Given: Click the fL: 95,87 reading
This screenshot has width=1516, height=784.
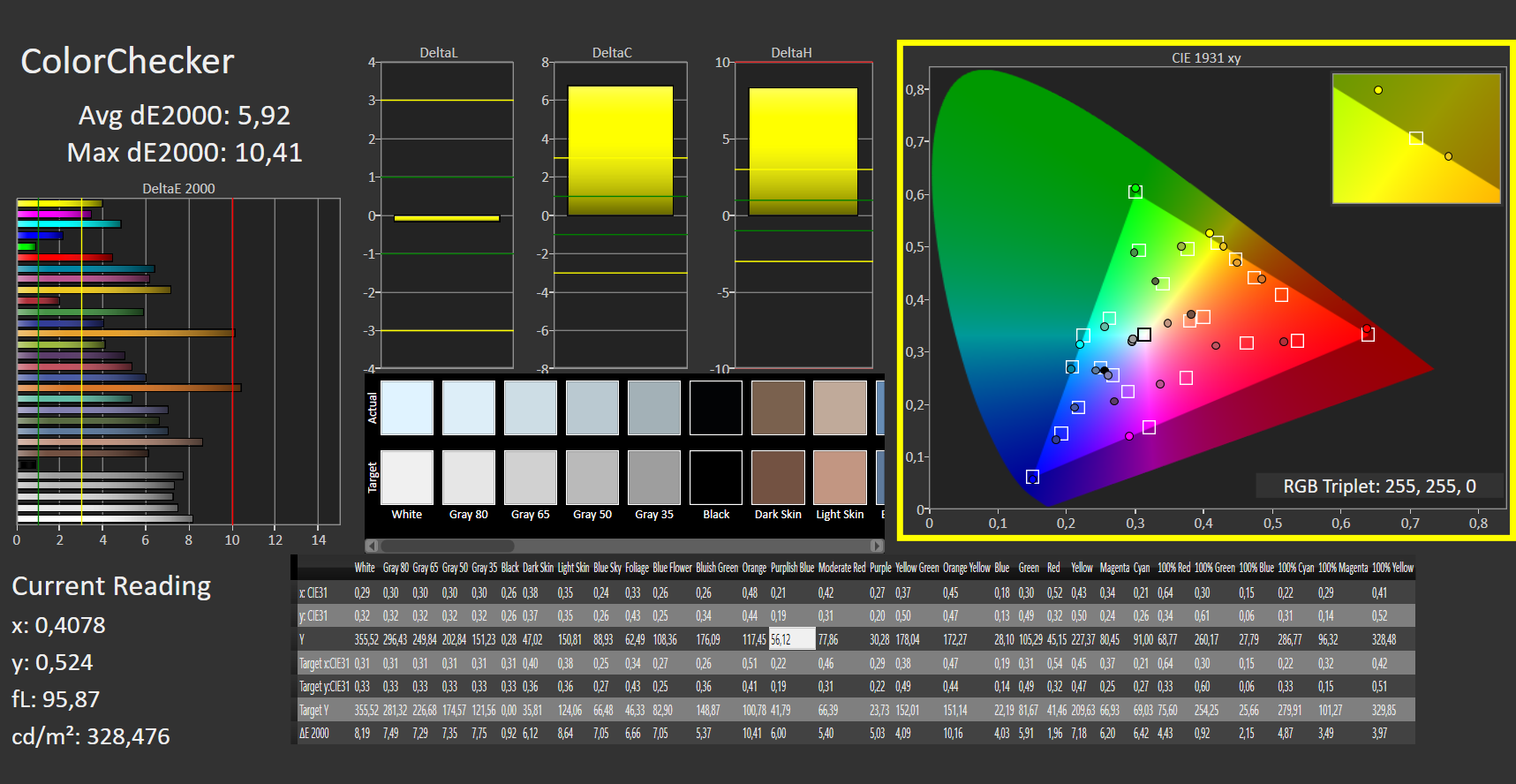Looking at the screenshot, I should [x=56, y=699].
